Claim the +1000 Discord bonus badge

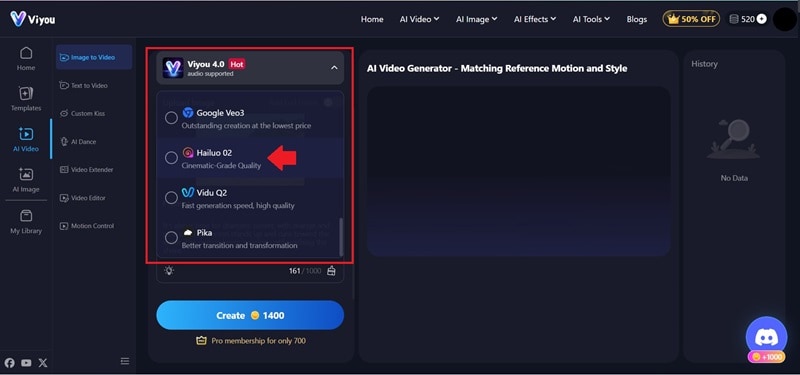point(766,357)
